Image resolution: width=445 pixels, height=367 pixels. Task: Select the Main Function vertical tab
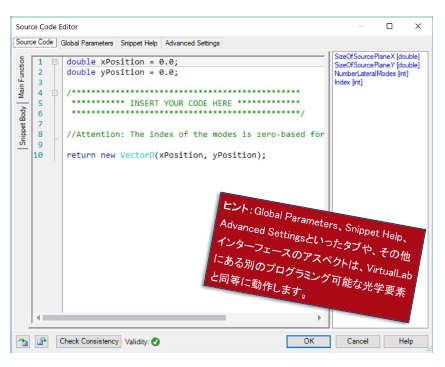pos(22,77)
